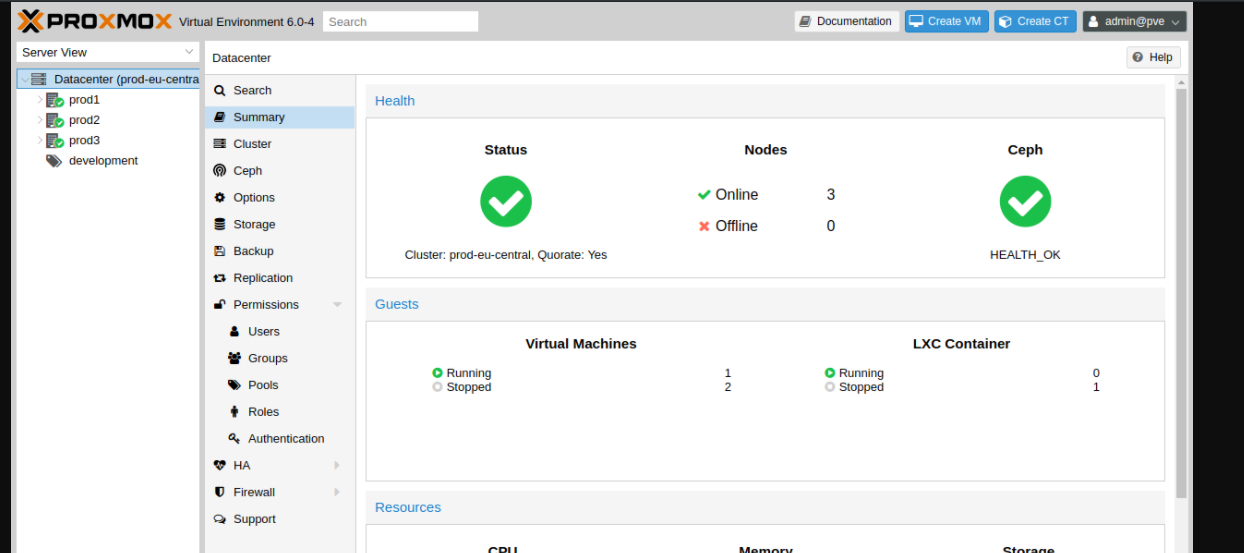
Task: Click the prod2 node icon
Action: 55,120
